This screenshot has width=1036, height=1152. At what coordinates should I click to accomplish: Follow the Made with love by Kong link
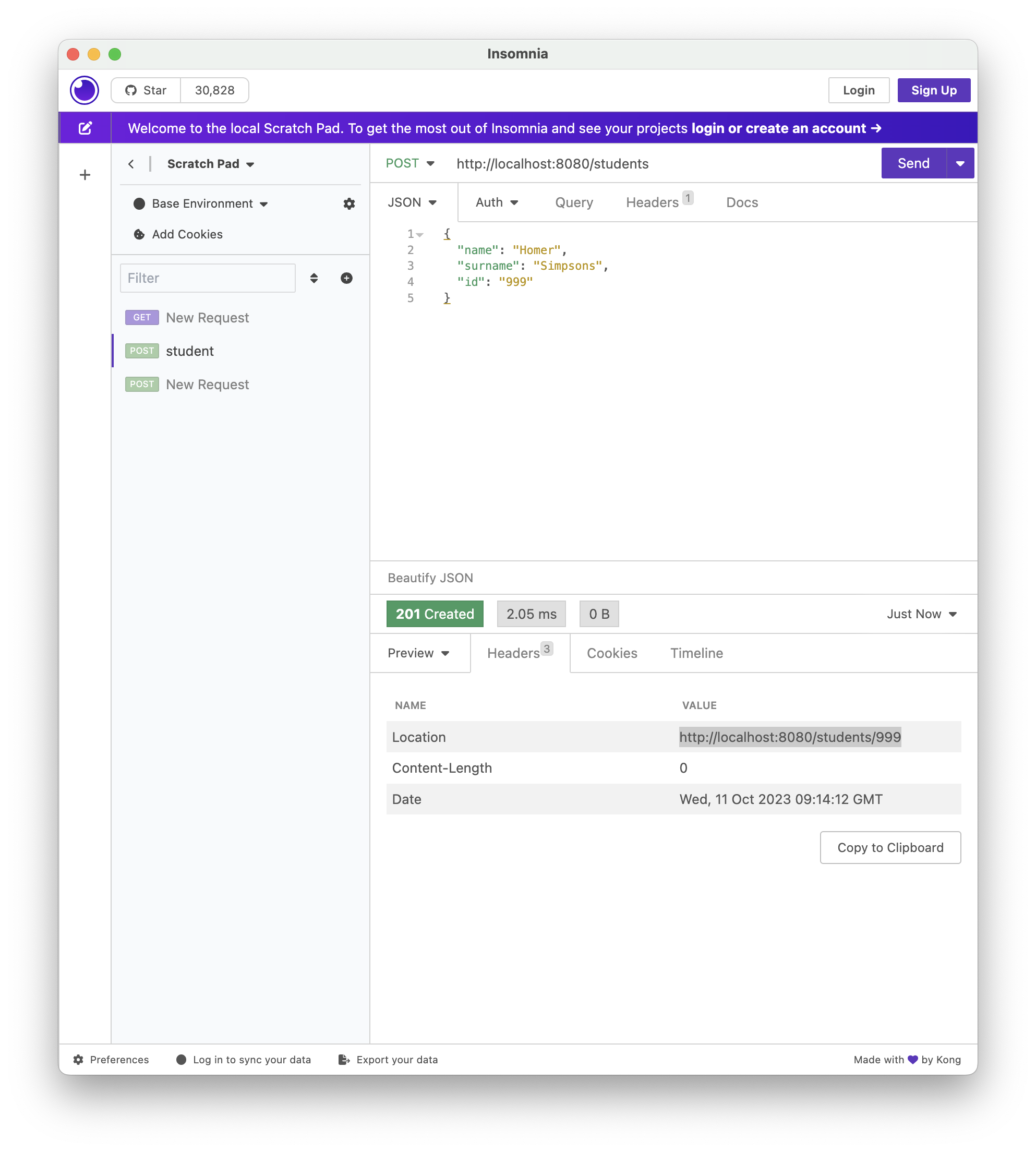tap(907, 1059)
